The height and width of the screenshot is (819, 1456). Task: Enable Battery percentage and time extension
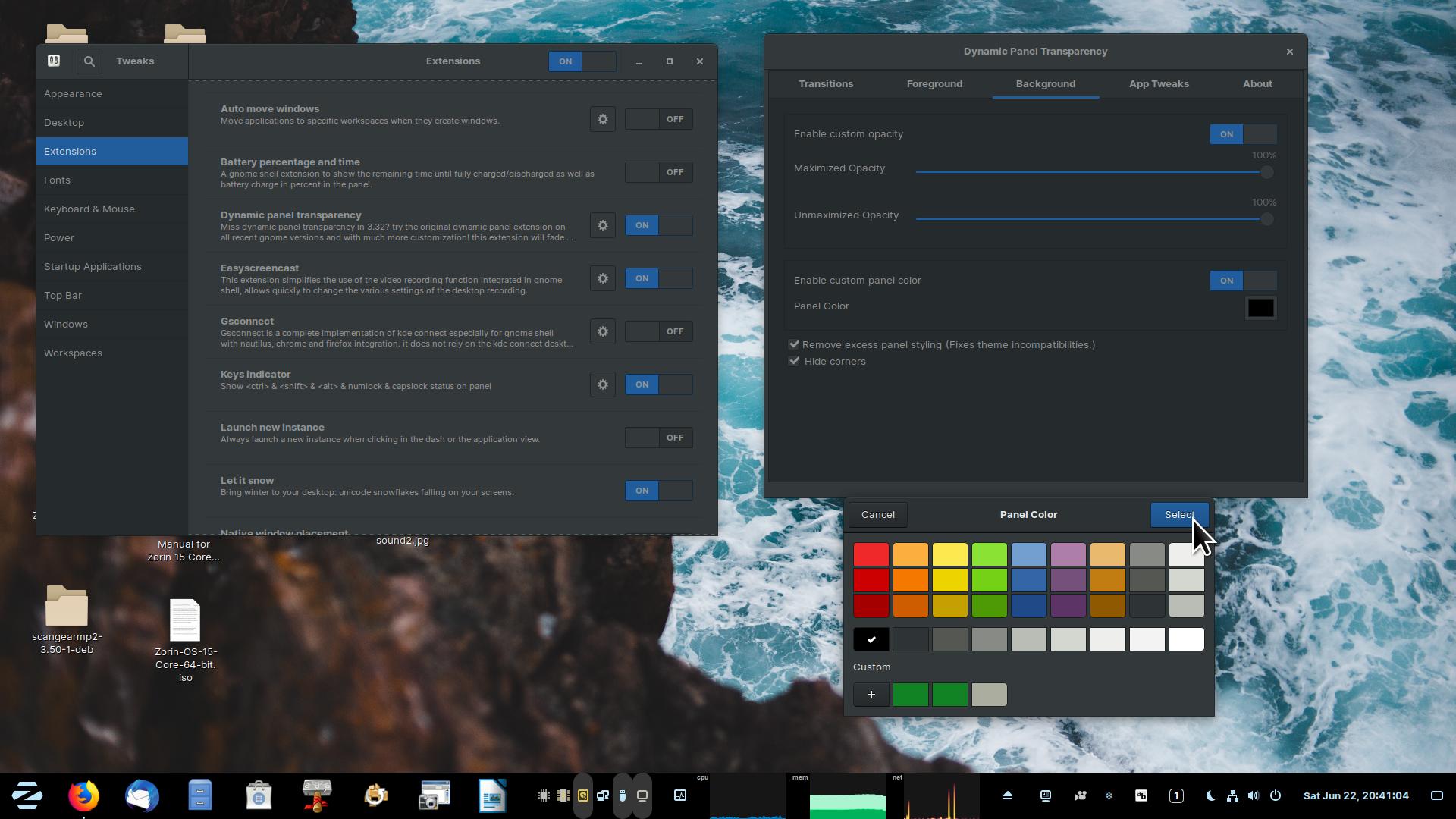click(x=658, y=172)
